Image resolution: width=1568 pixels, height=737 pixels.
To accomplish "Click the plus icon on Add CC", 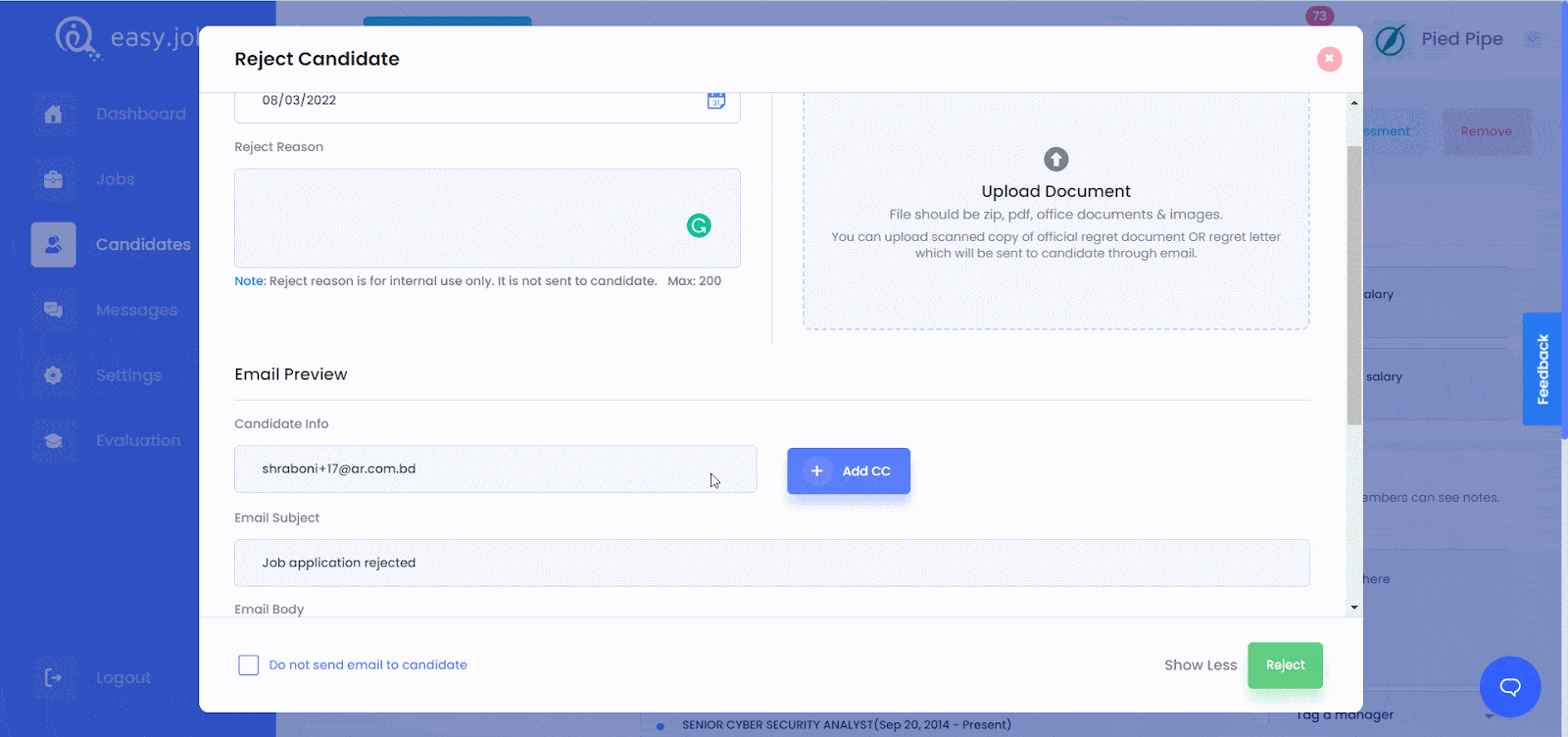I will [x=816, y=471].
